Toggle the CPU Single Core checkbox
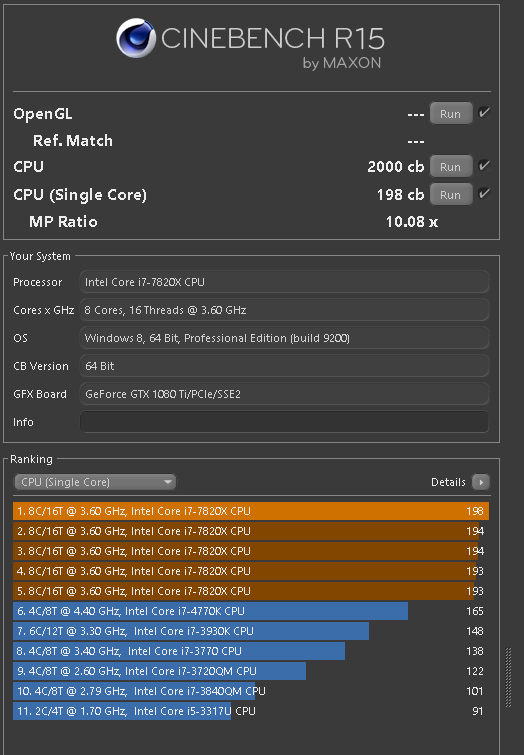Screen dimensions: 524x755 coord(484,194)
